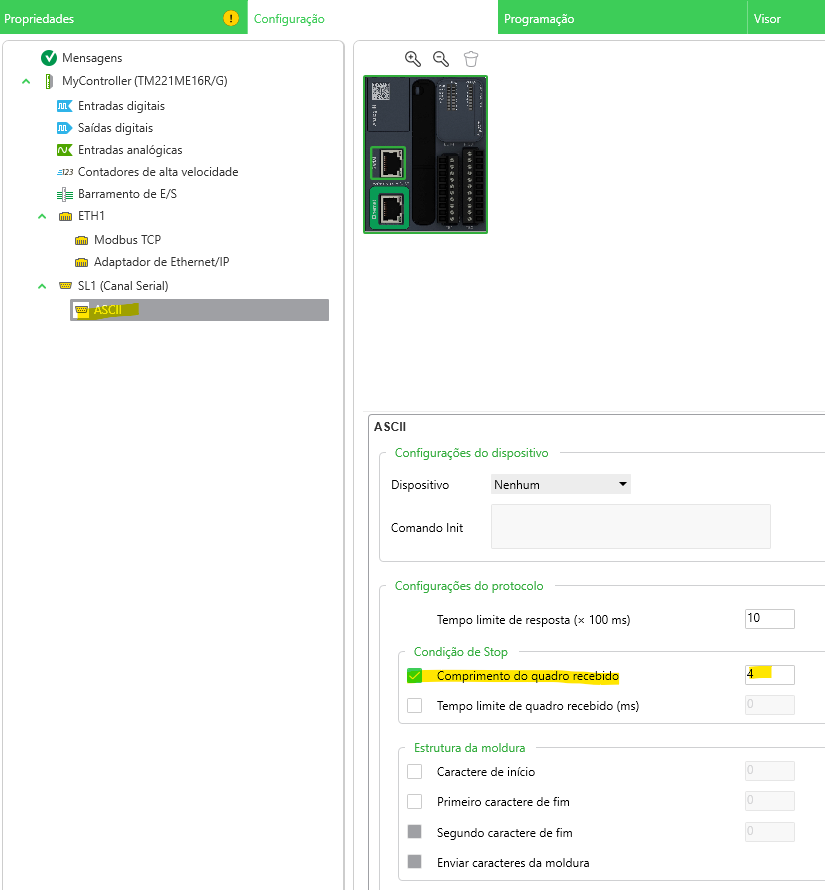
Task: Click the ETH1 port icon
Action: 65,216
